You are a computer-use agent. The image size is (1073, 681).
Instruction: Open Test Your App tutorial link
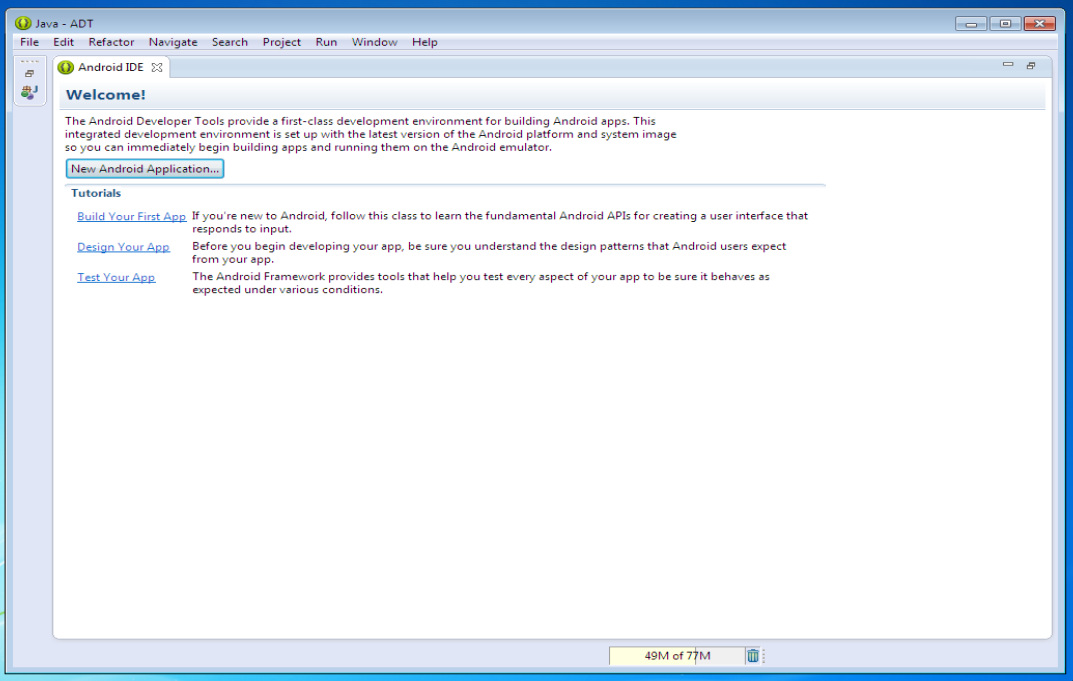pos(116,277)
